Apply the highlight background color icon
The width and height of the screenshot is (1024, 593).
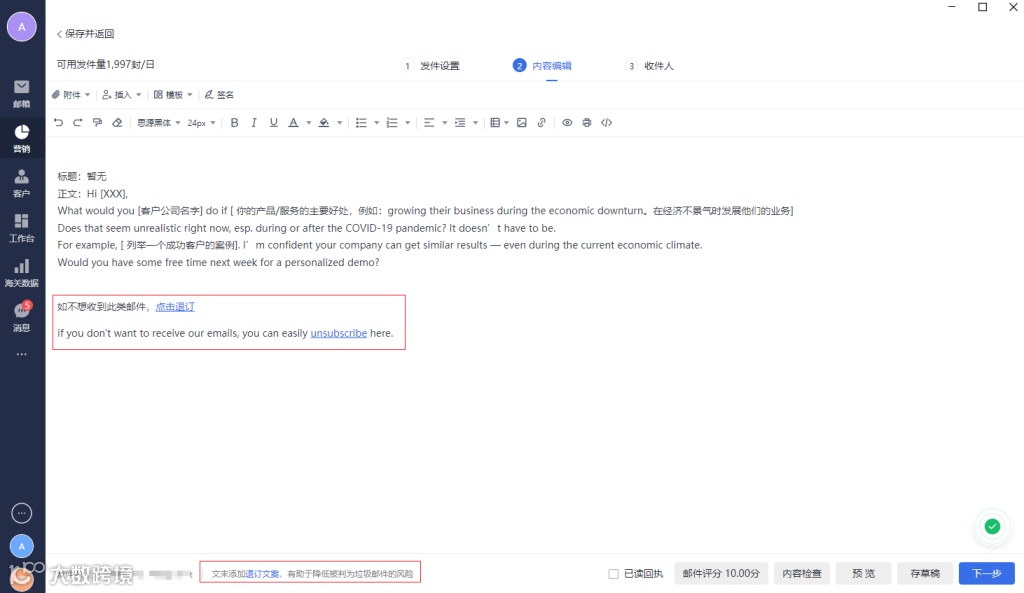(x=324, y=123)
